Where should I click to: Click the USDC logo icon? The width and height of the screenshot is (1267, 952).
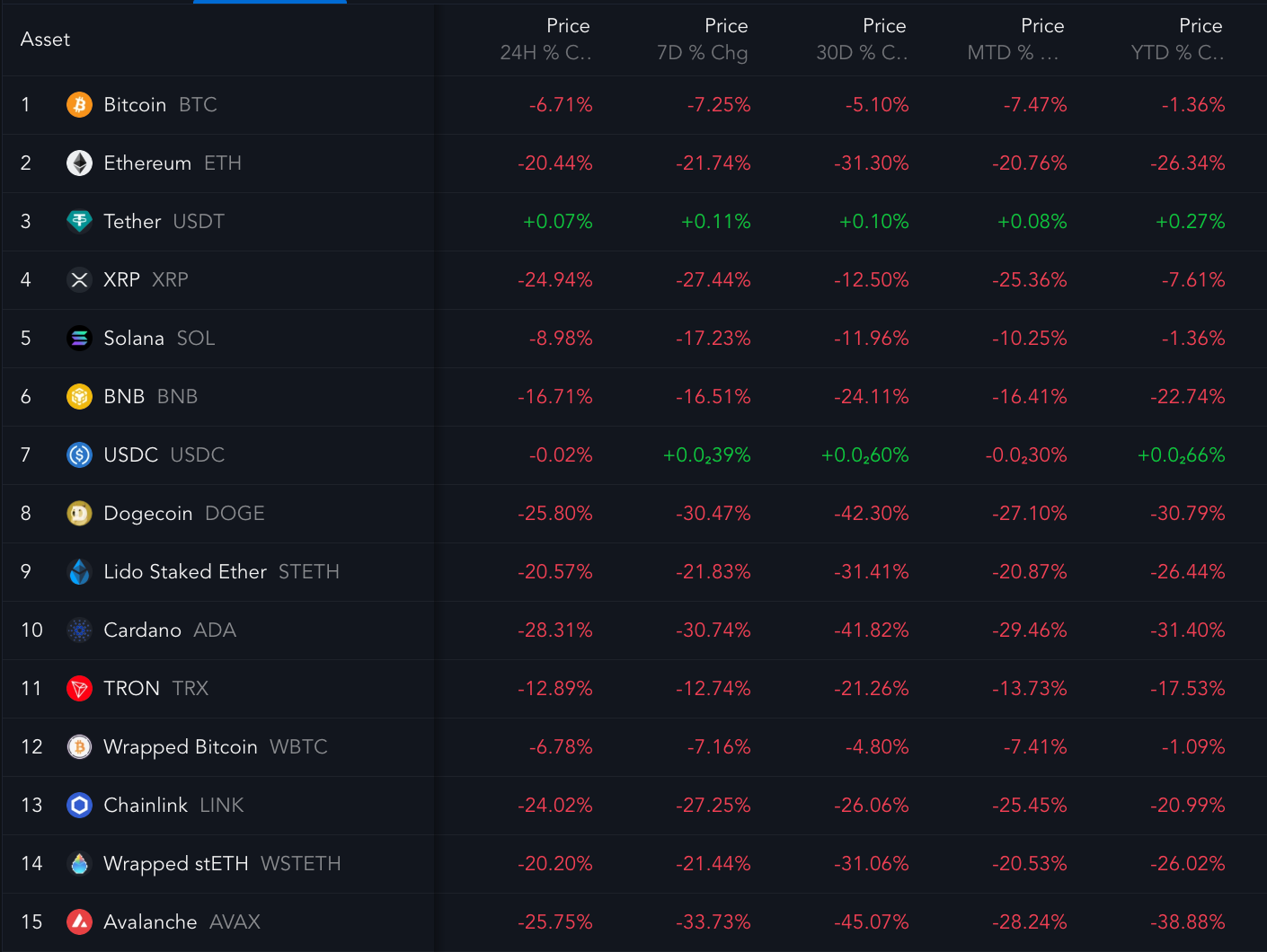click(79, 455)
